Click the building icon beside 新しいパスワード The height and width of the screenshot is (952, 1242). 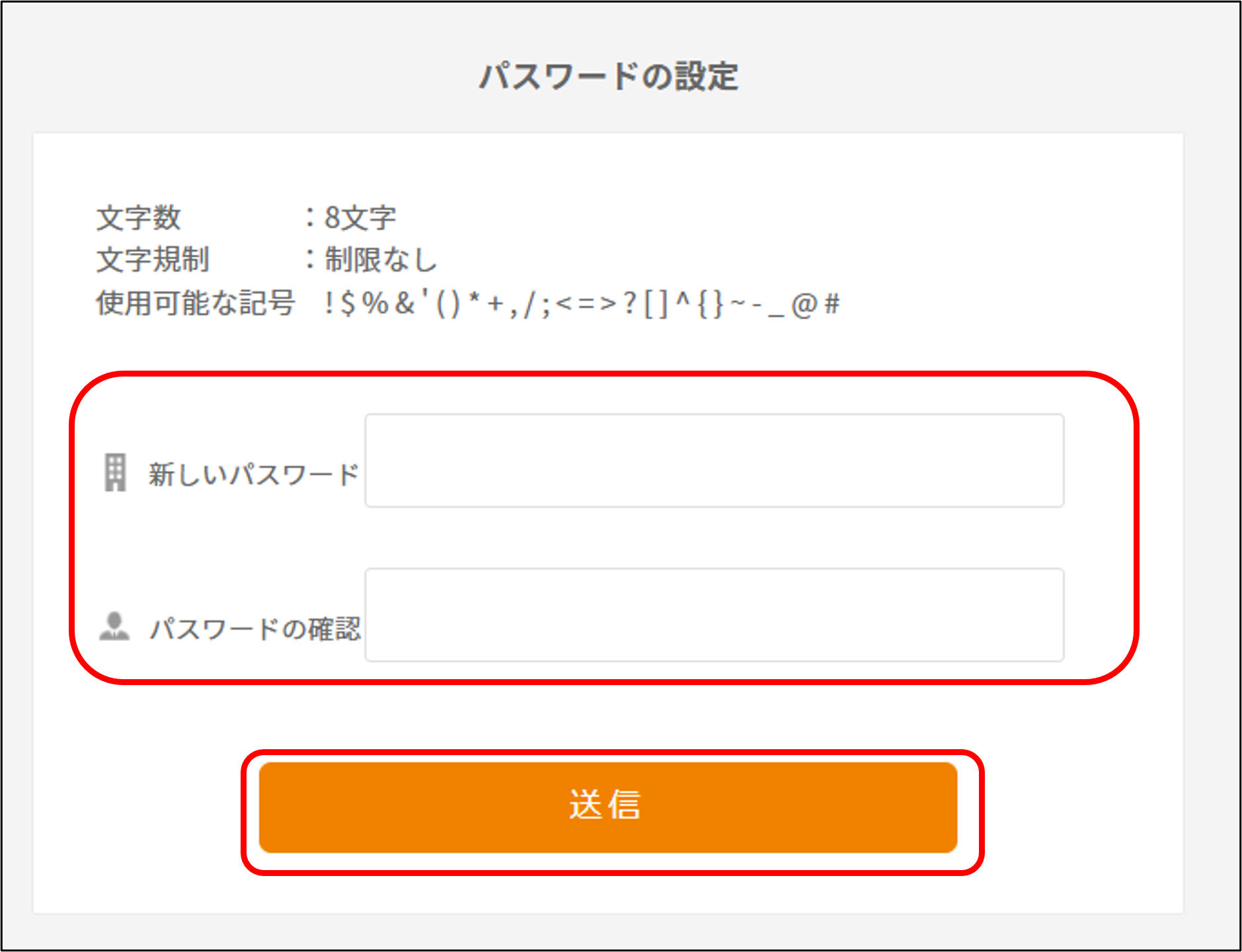115,472
